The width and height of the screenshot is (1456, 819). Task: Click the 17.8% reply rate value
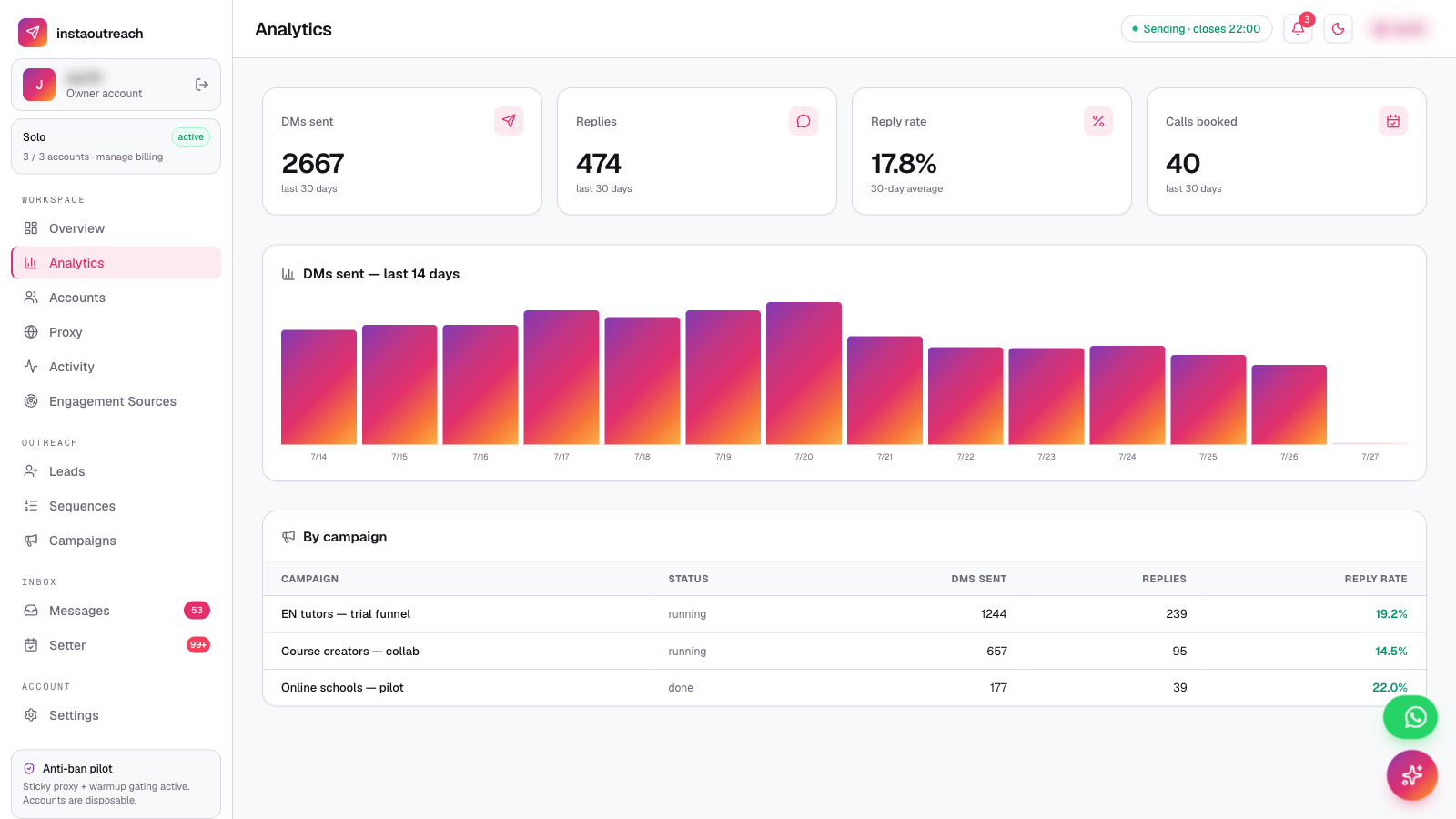[904, 164]
